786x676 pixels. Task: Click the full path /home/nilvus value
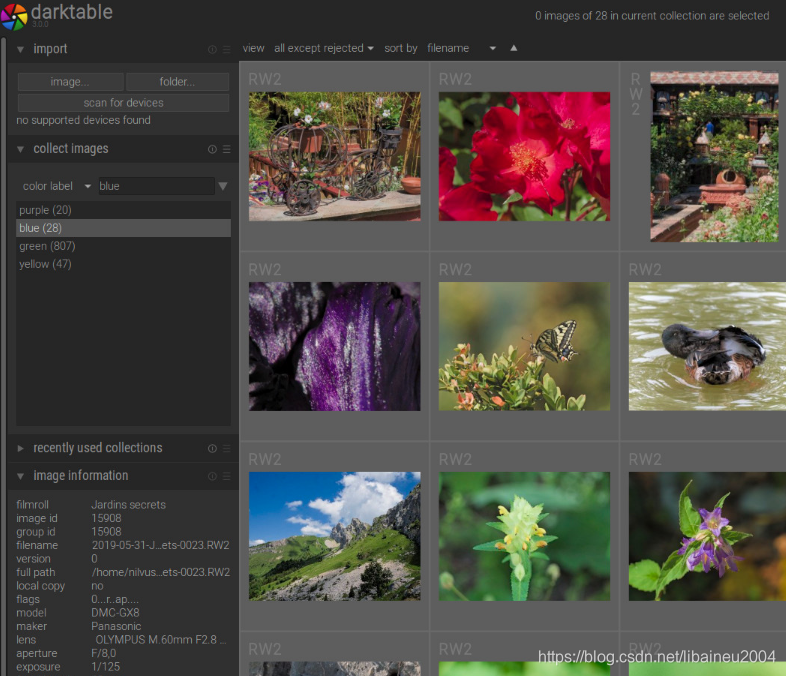(x=160, y=572)
